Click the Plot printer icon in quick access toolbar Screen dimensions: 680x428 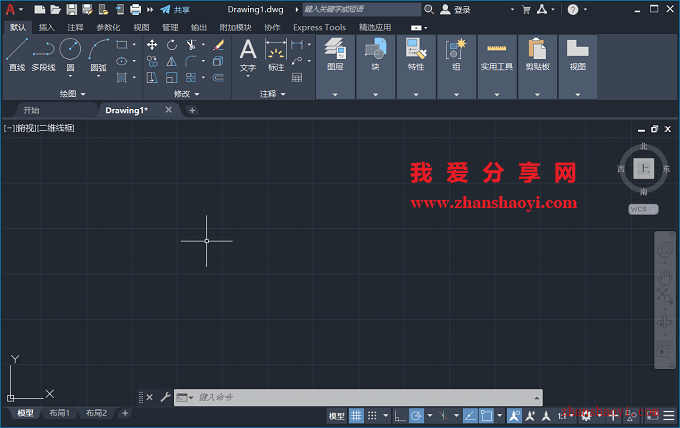point(136,10)
